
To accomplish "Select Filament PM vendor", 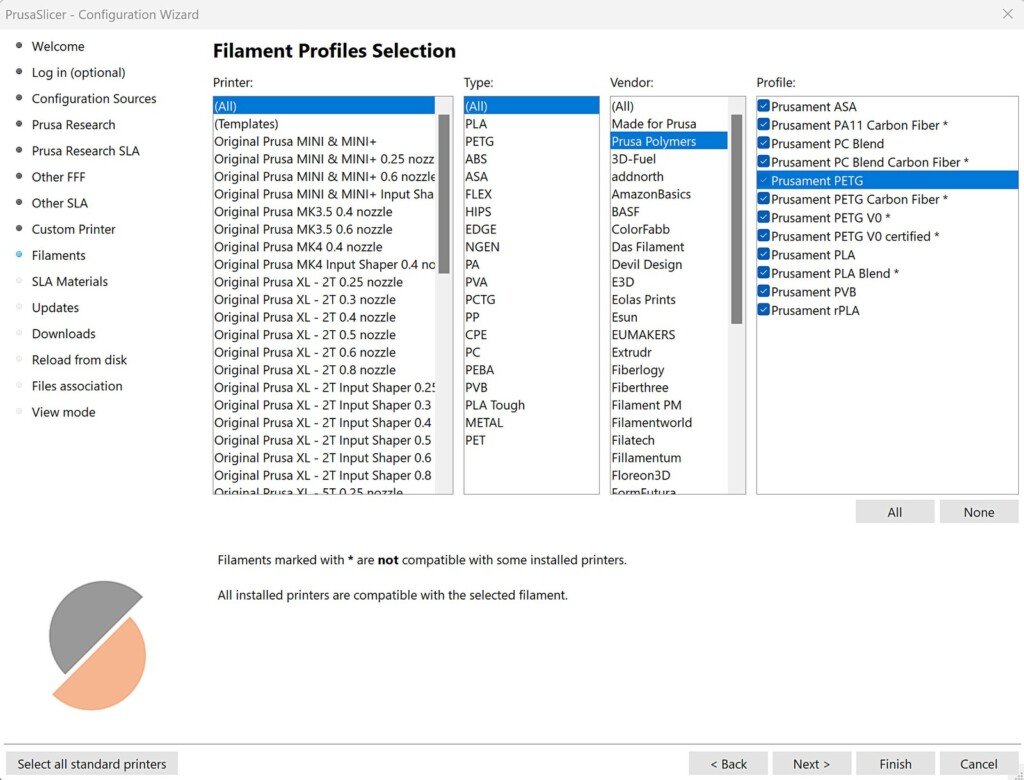I will (669, 405).
